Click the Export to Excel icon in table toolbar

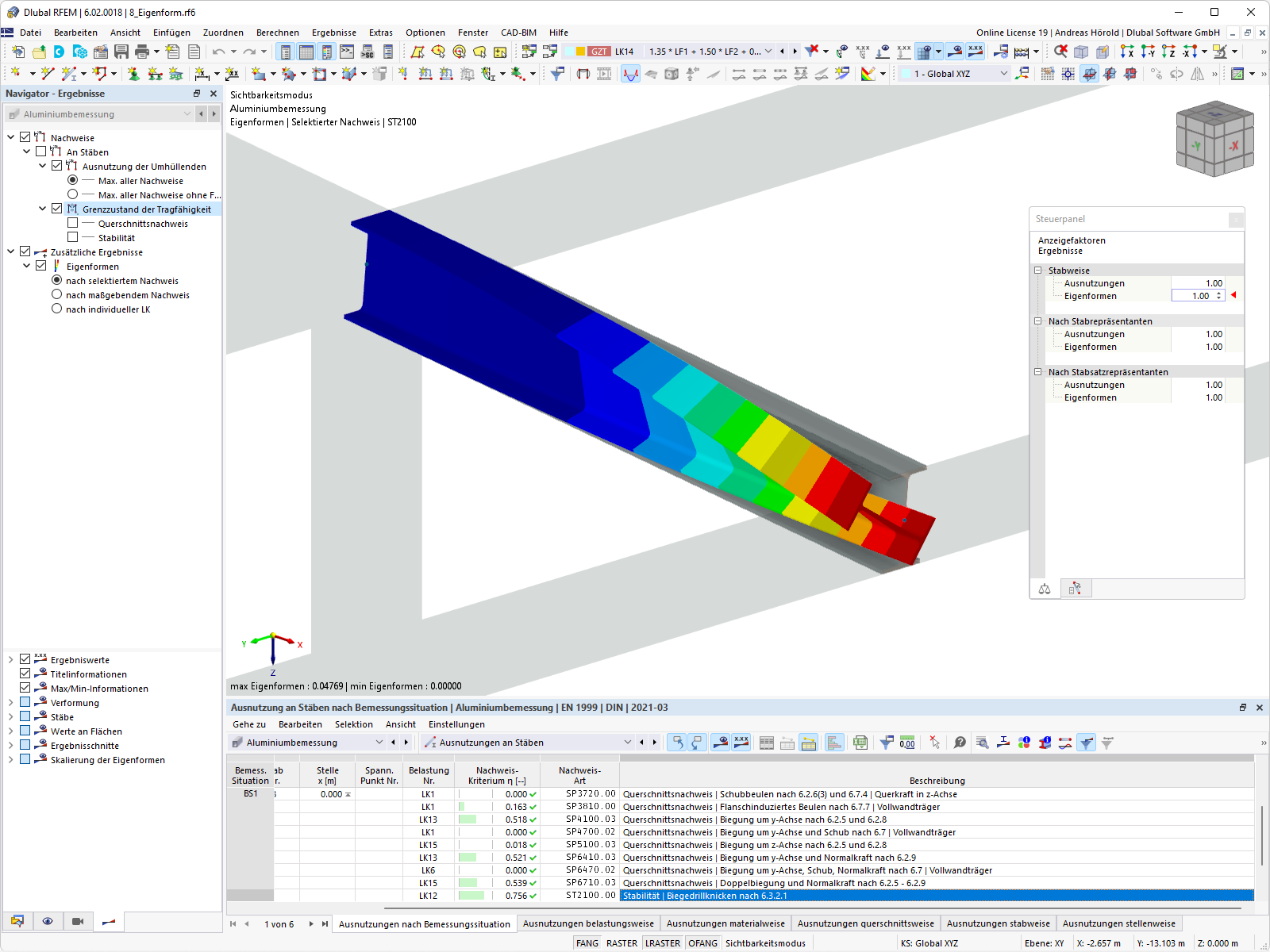[860, 743]
